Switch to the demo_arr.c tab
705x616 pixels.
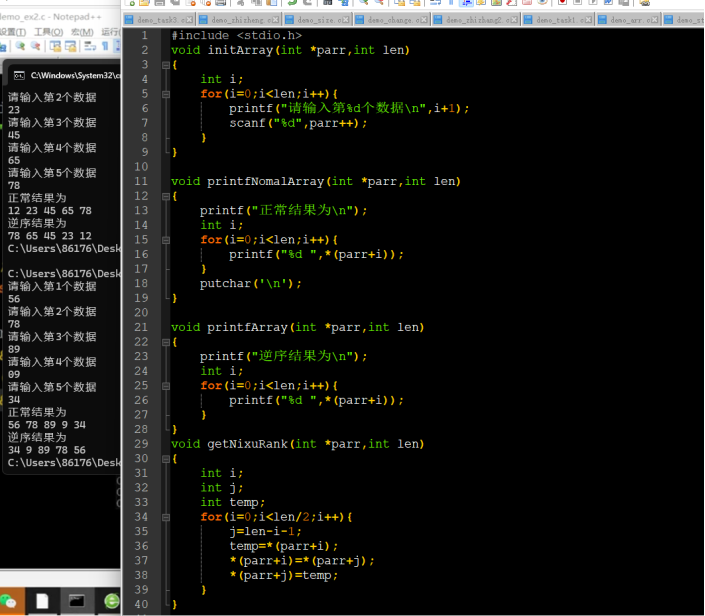pyautogui.click(x=628, y=20)
